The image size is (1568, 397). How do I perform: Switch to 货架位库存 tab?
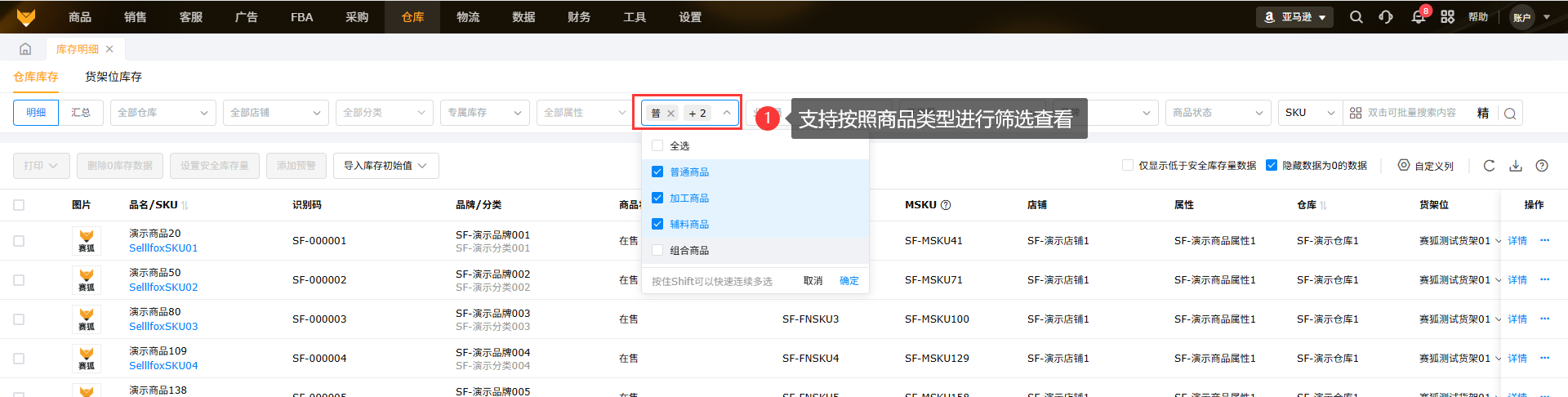point(114,77)
